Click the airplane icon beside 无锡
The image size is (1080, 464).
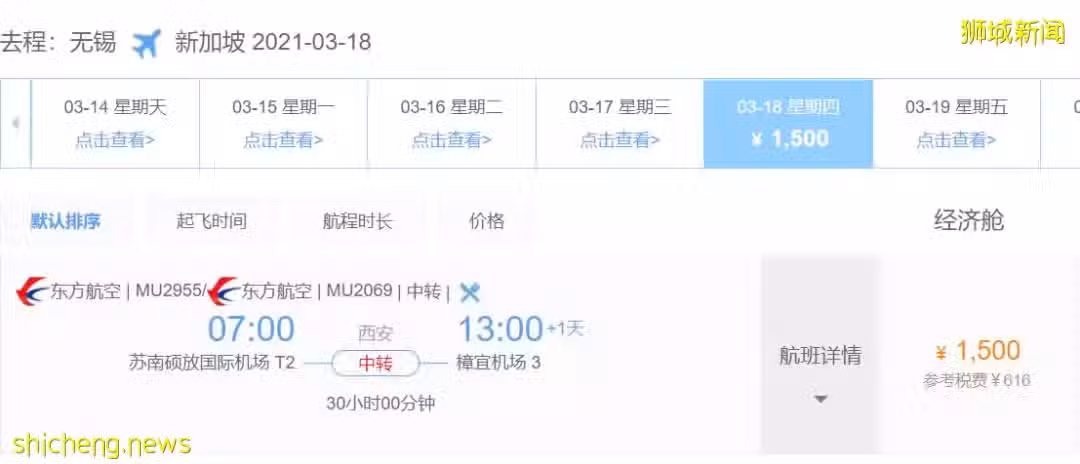point(147,43)
